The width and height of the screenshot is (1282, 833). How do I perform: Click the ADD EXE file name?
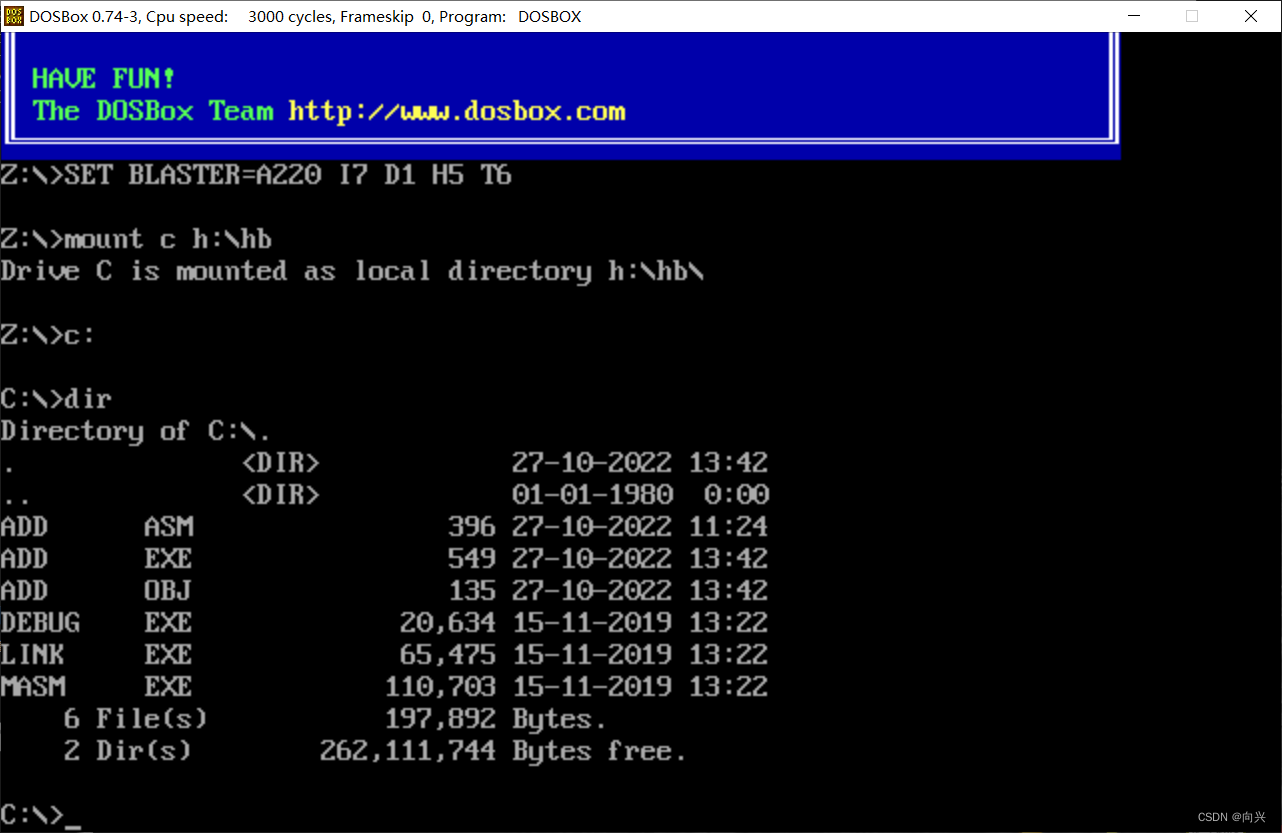(x=97, y=559)
